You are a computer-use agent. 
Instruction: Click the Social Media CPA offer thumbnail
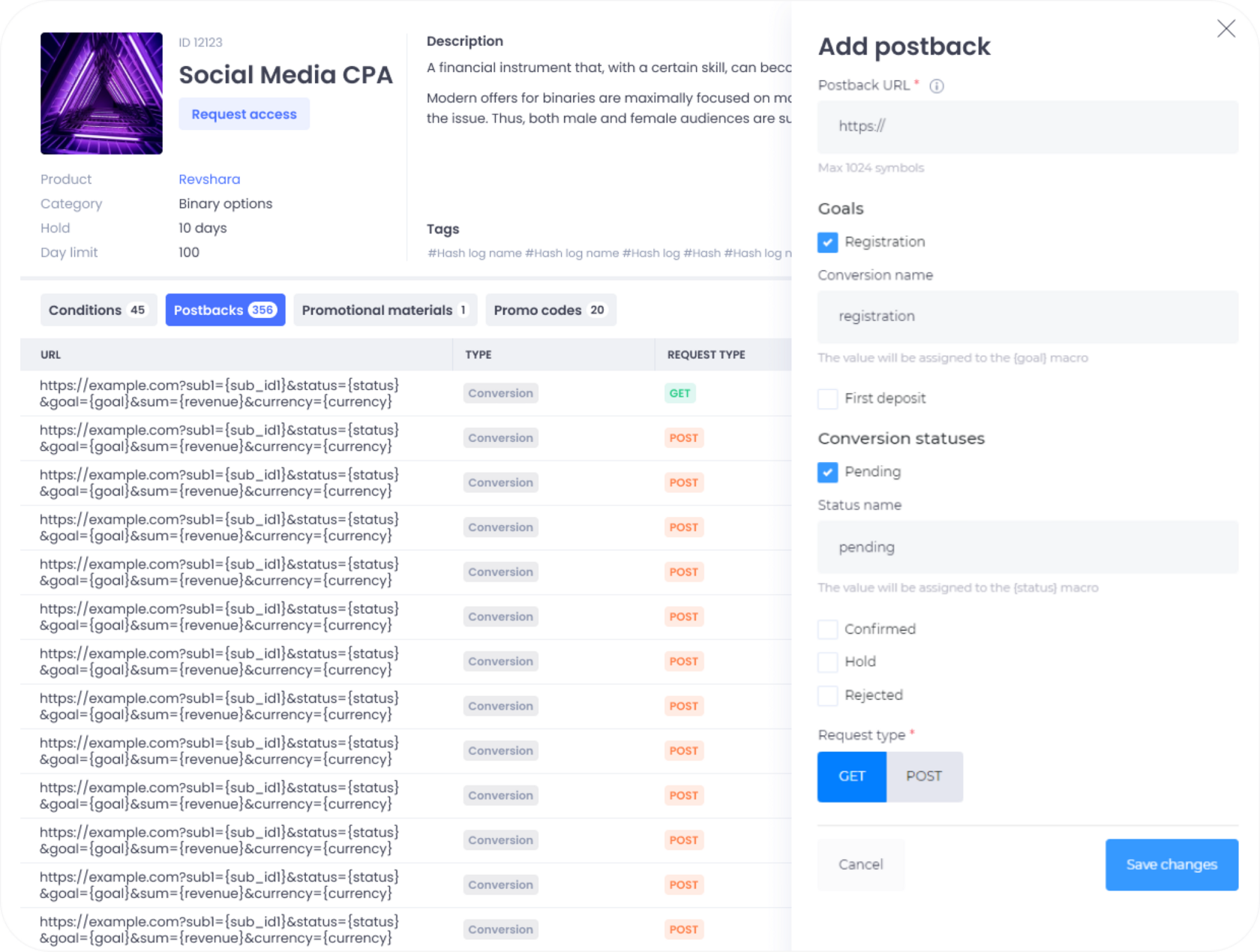pos(101,93)
